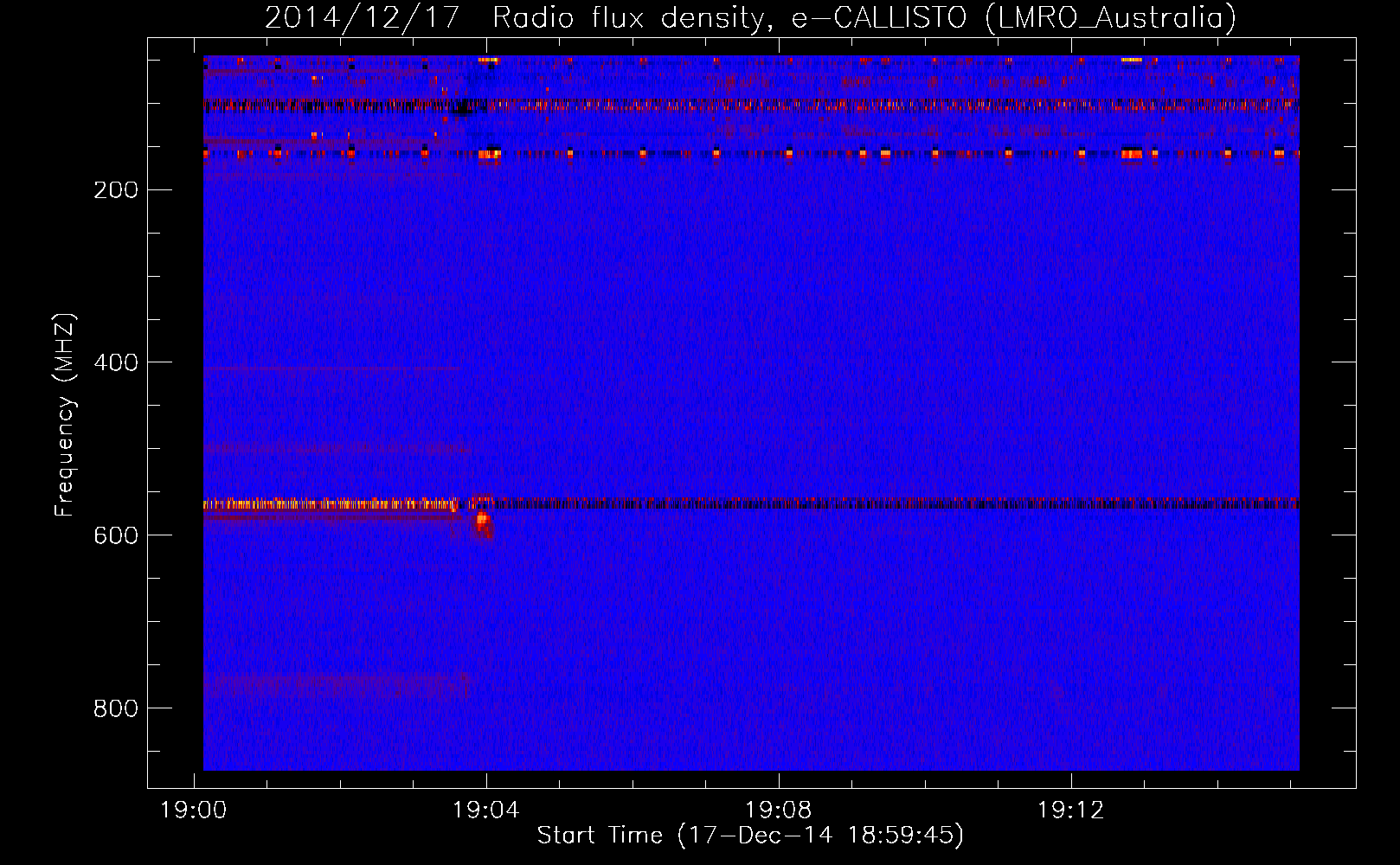The height and width of the screenshot is (865, 1400).
Task: Click the bright red burst near 590 MHz
Action: point(482,521)
